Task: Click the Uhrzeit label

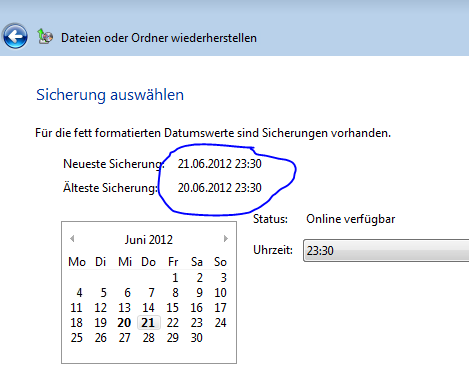Action: [x=273, y=250]
